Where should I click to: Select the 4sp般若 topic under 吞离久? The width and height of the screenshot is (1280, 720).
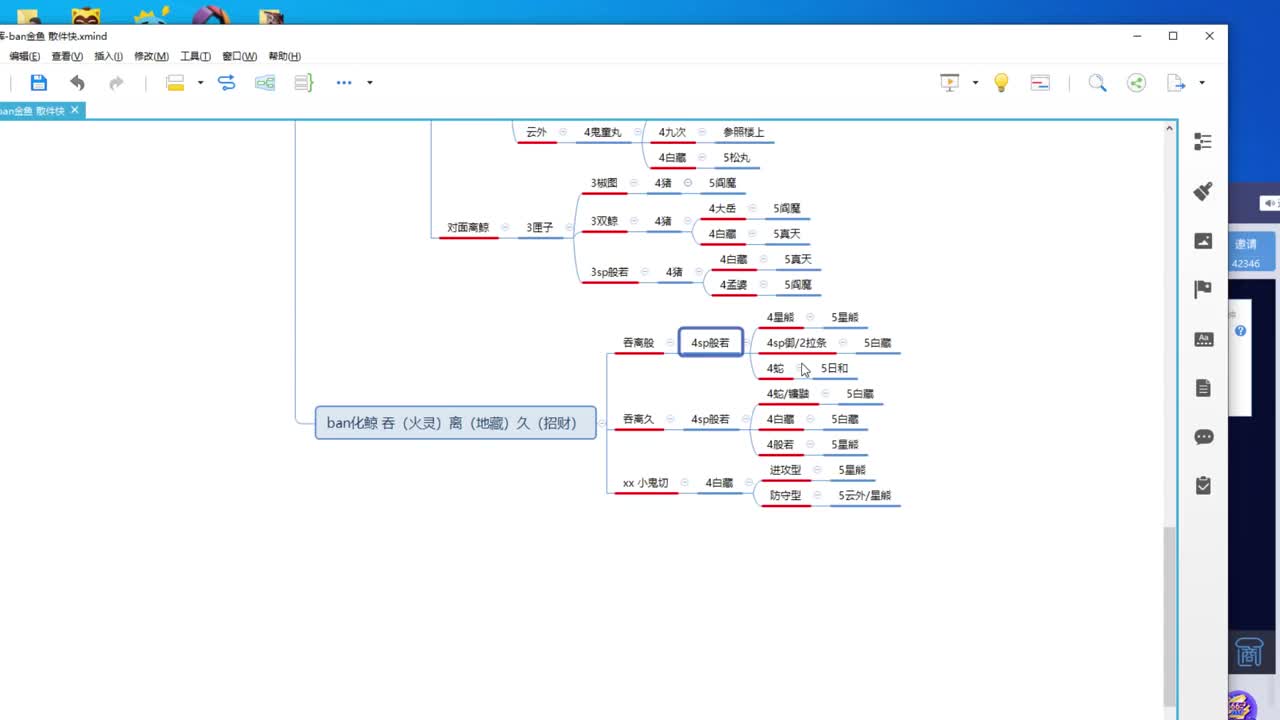[x=710, y=420]
